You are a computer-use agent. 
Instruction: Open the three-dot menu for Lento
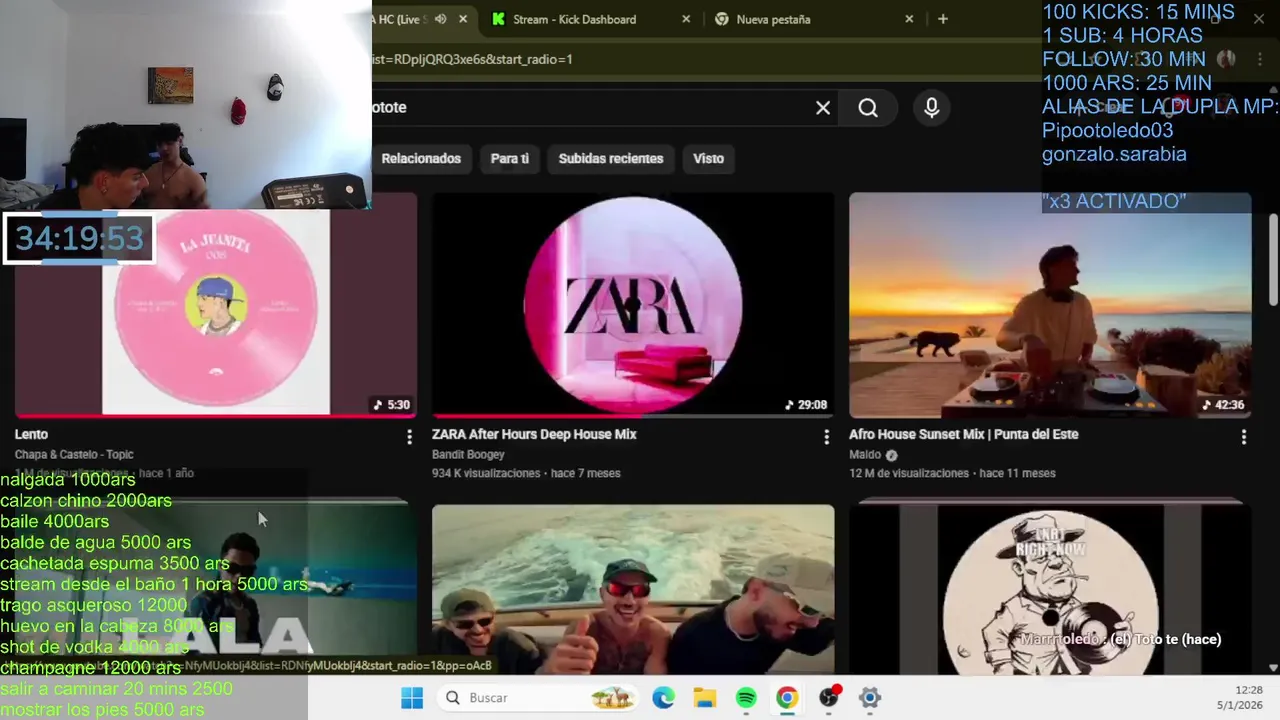click(409, 437)
